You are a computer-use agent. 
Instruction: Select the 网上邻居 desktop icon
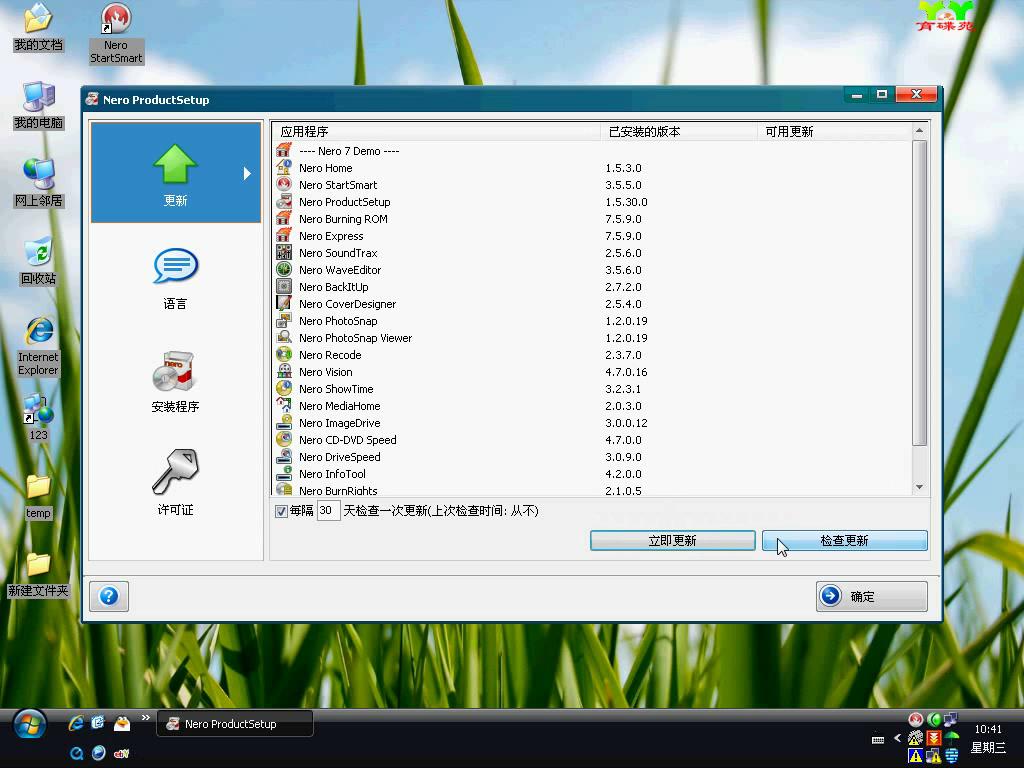[x=39, y=183]
